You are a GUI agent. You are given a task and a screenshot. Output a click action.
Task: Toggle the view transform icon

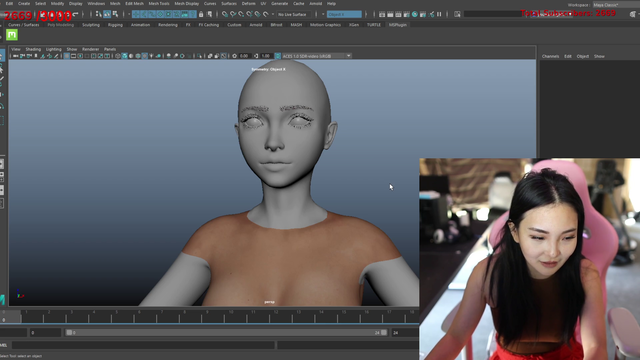(x=278, y=56)
